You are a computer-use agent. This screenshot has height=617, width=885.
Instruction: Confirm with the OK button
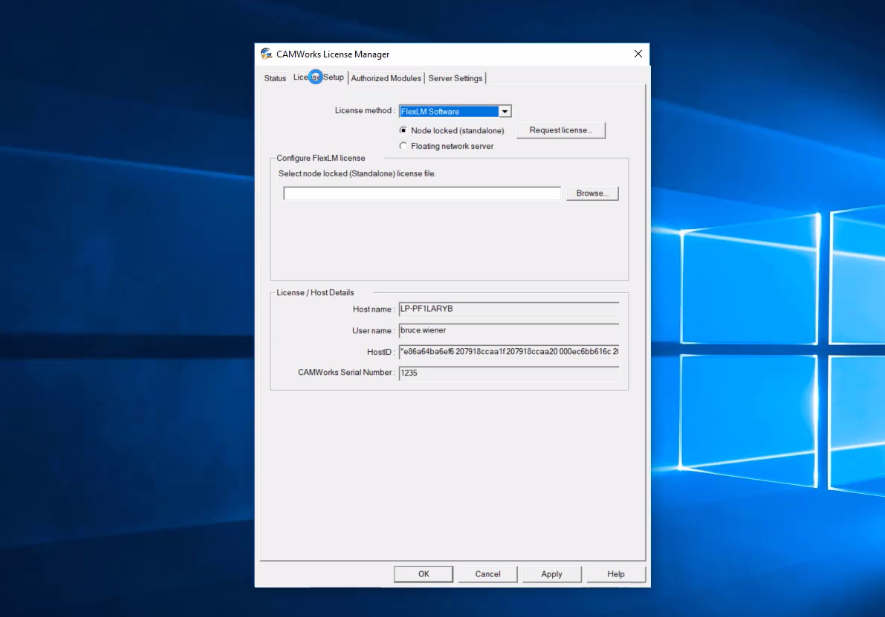tap(423, 574)
